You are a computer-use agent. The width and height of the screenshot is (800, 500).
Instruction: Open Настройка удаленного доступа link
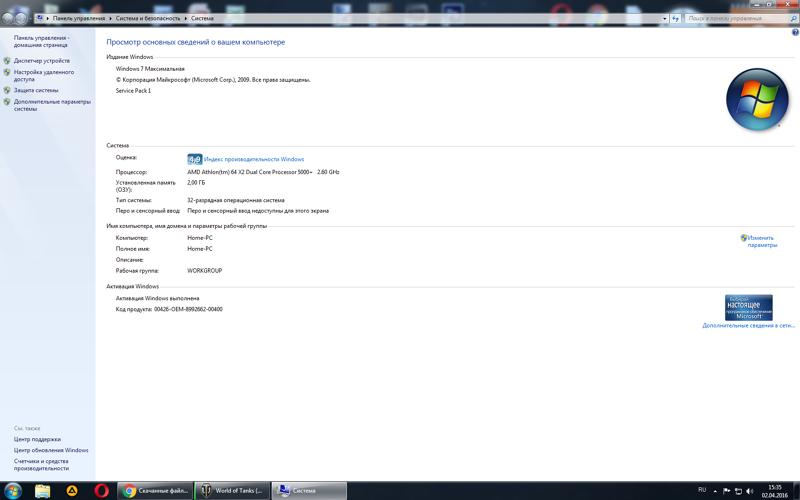[x=44, y=76]
